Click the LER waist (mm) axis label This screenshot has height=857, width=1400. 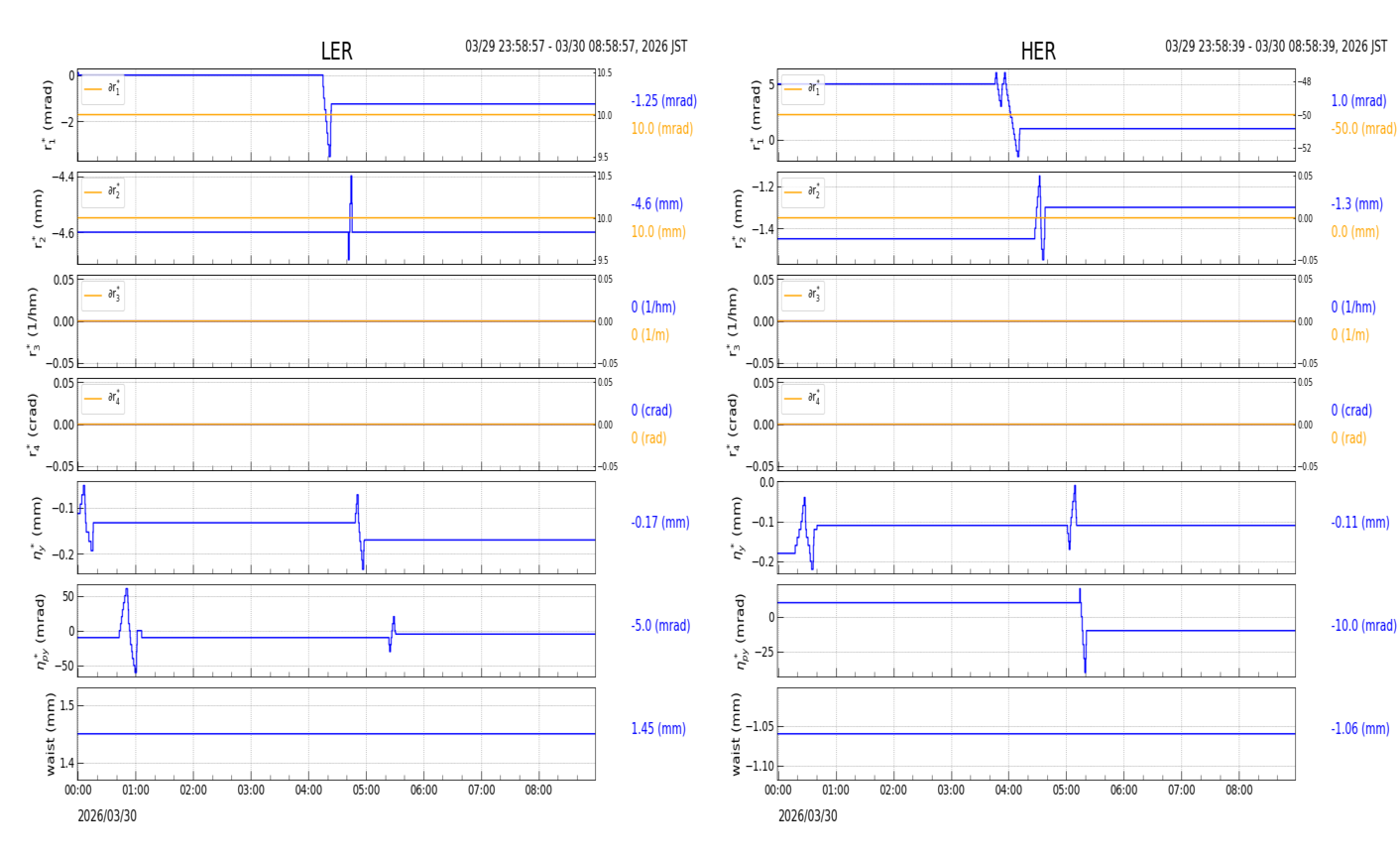[x=51, y=734]
